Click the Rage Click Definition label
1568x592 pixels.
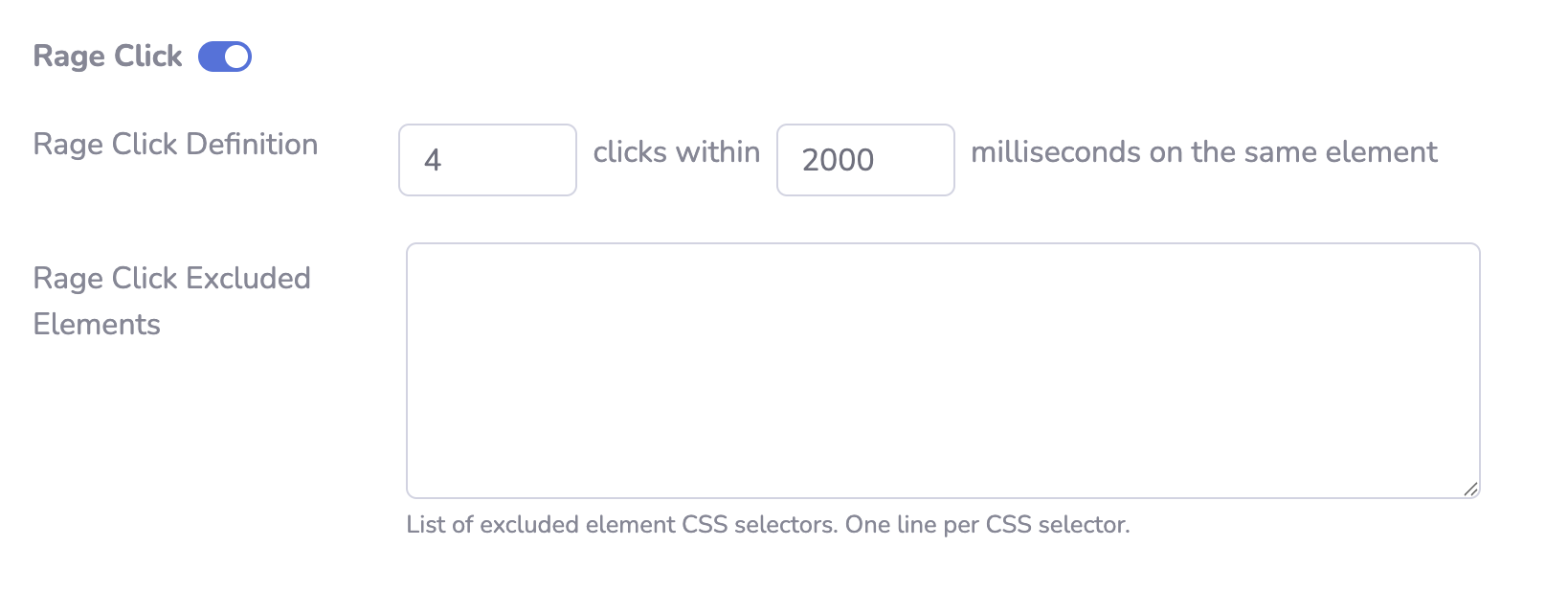pos(175,145)
